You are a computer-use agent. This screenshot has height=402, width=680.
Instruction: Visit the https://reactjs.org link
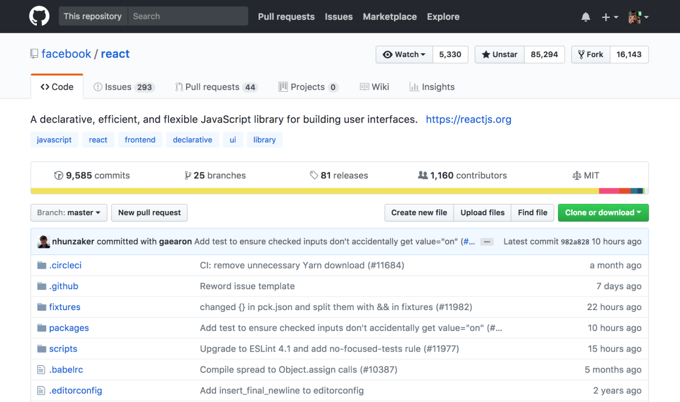[468, 119]
